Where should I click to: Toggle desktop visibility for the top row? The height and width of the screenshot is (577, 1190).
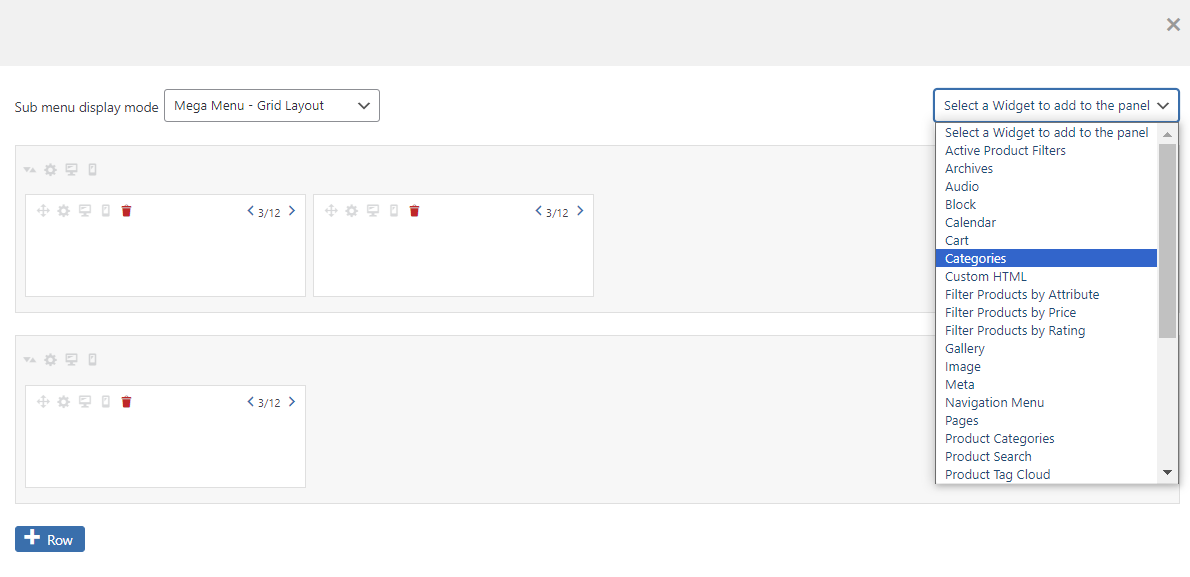point(70,169)
